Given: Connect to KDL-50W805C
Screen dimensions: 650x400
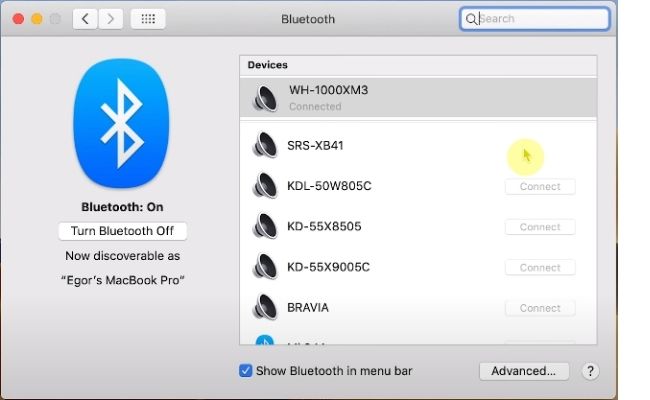Looking at the screenshot, I should tap(540, 187).
